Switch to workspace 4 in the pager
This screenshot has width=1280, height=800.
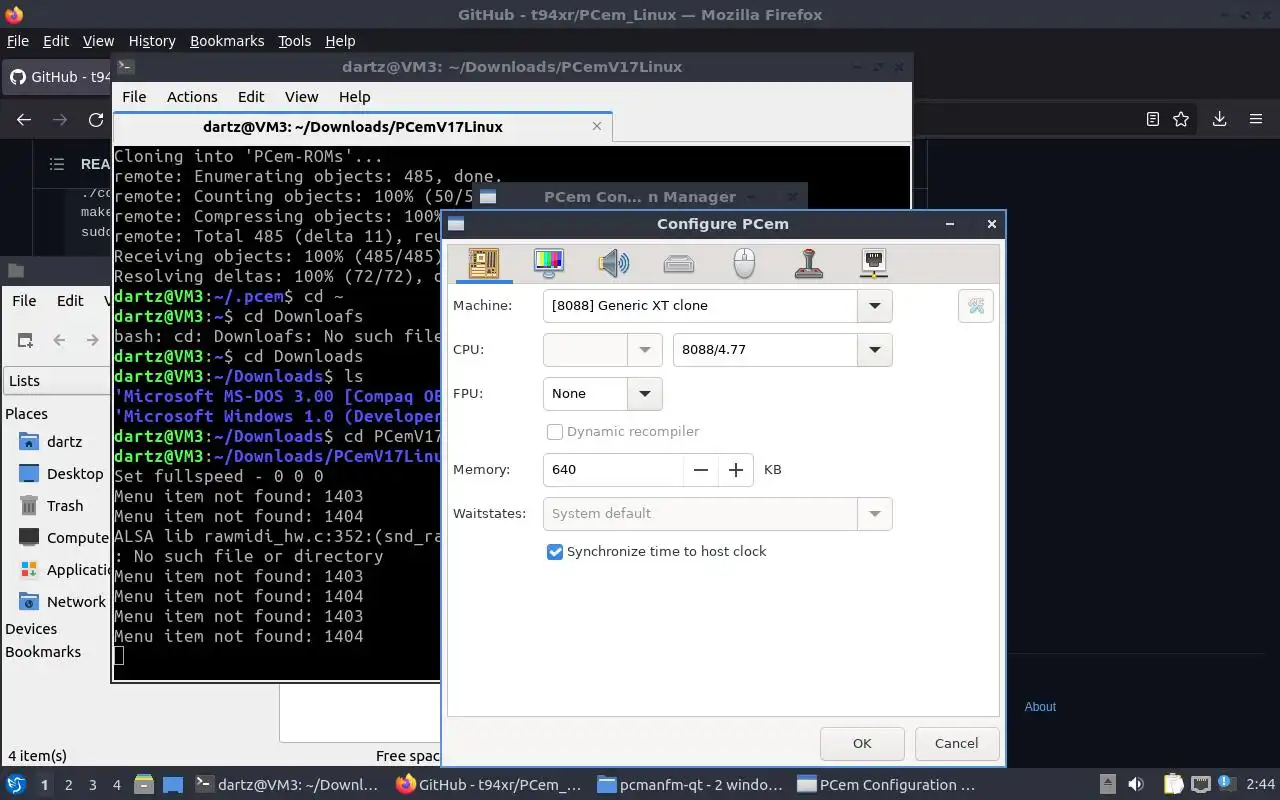[117, 785]
